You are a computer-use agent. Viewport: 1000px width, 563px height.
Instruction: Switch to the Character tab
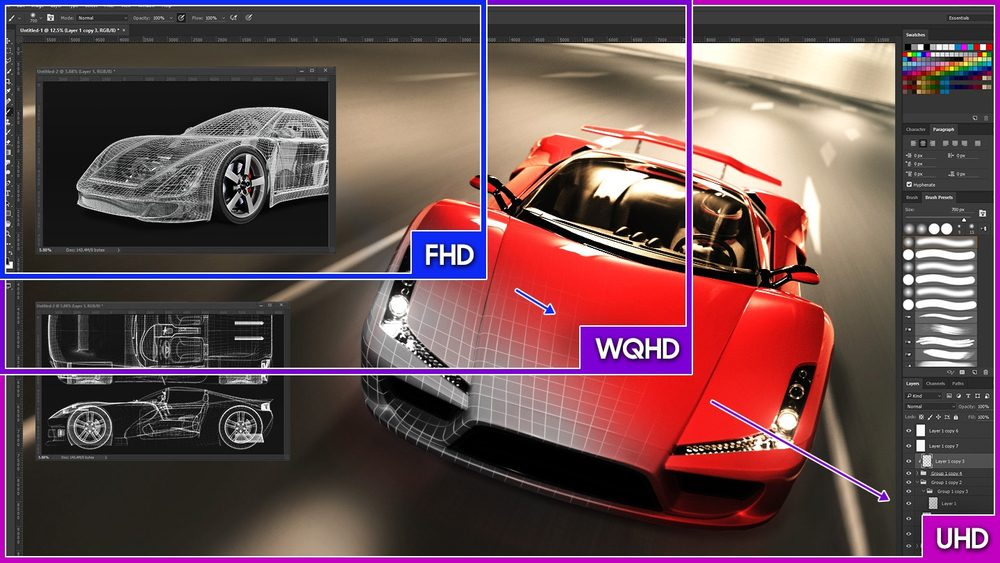tap(915, 129)
